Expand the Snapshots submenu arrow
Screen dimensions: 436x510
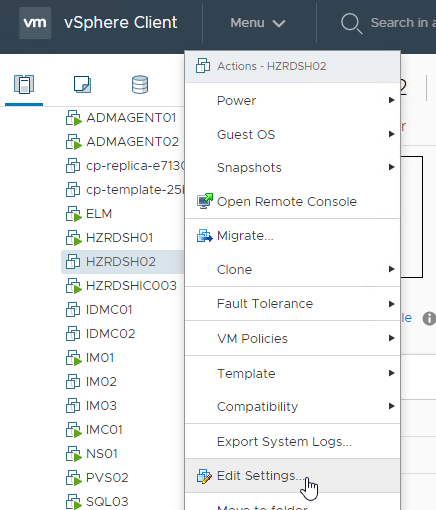coord(392,167)
